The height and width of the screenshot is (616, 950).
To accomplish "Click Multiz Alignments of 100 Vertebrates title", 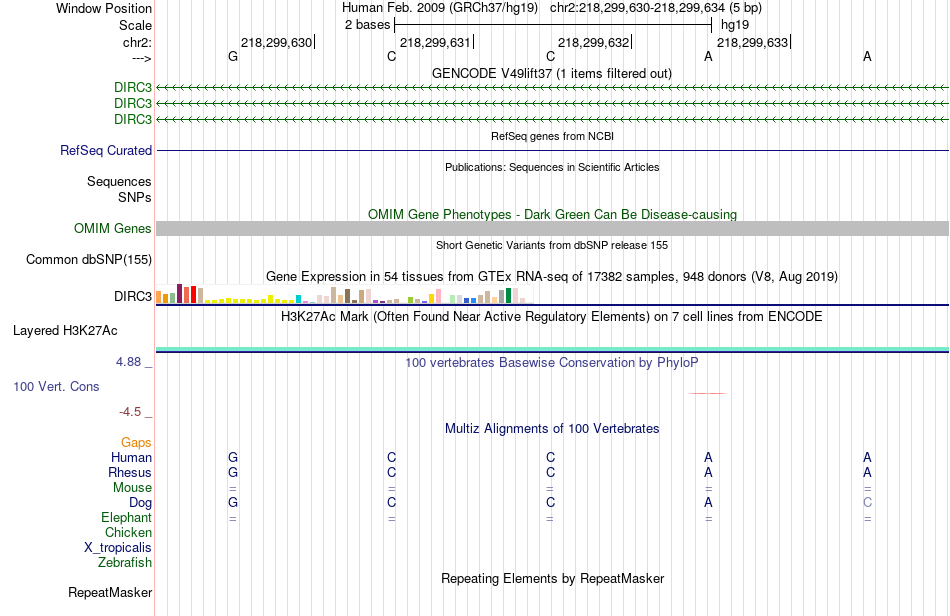I will [552, 428].
